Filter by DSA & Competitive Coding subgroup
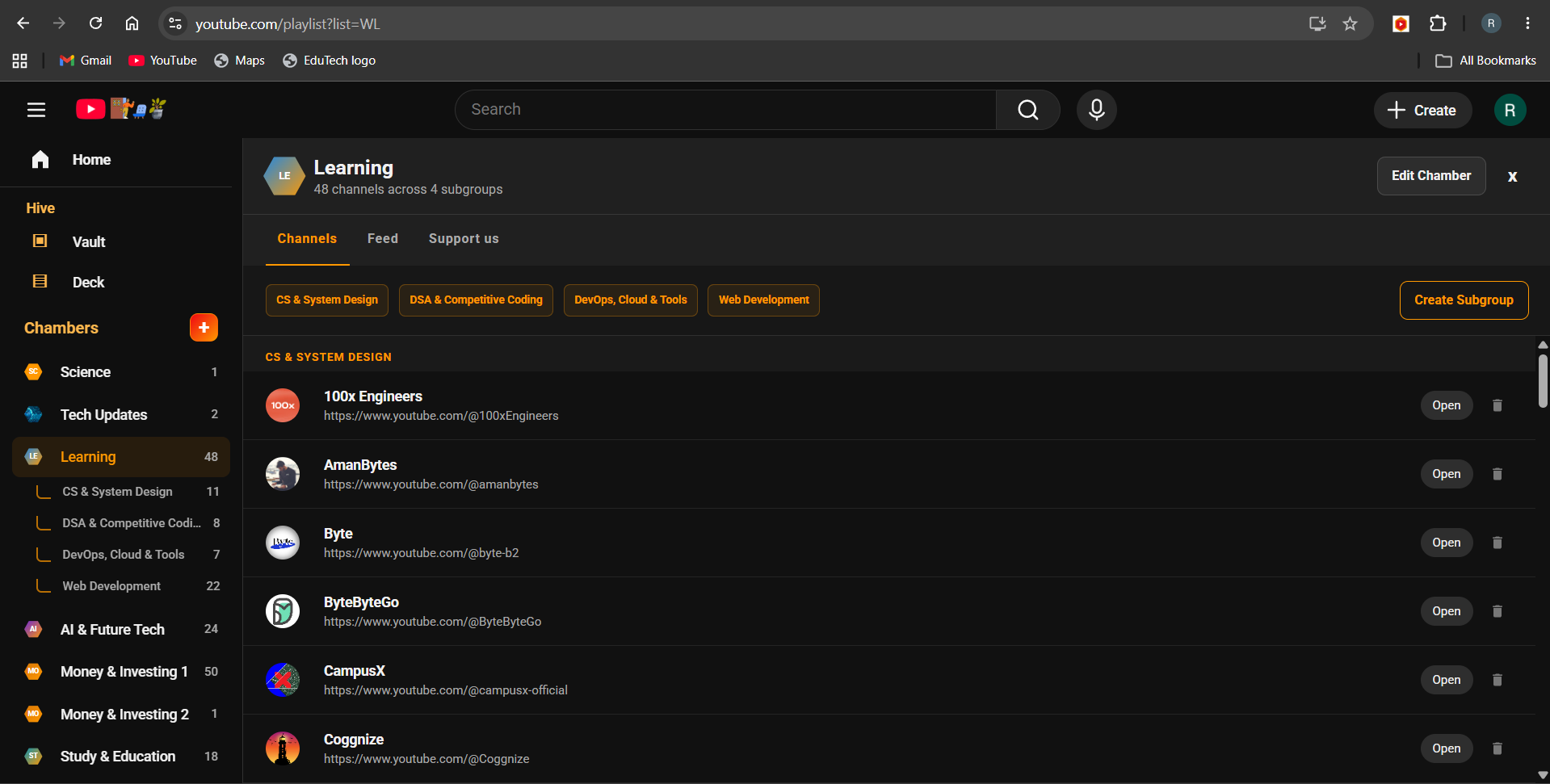Screen dimensions: 1550x784 (476, 300)
